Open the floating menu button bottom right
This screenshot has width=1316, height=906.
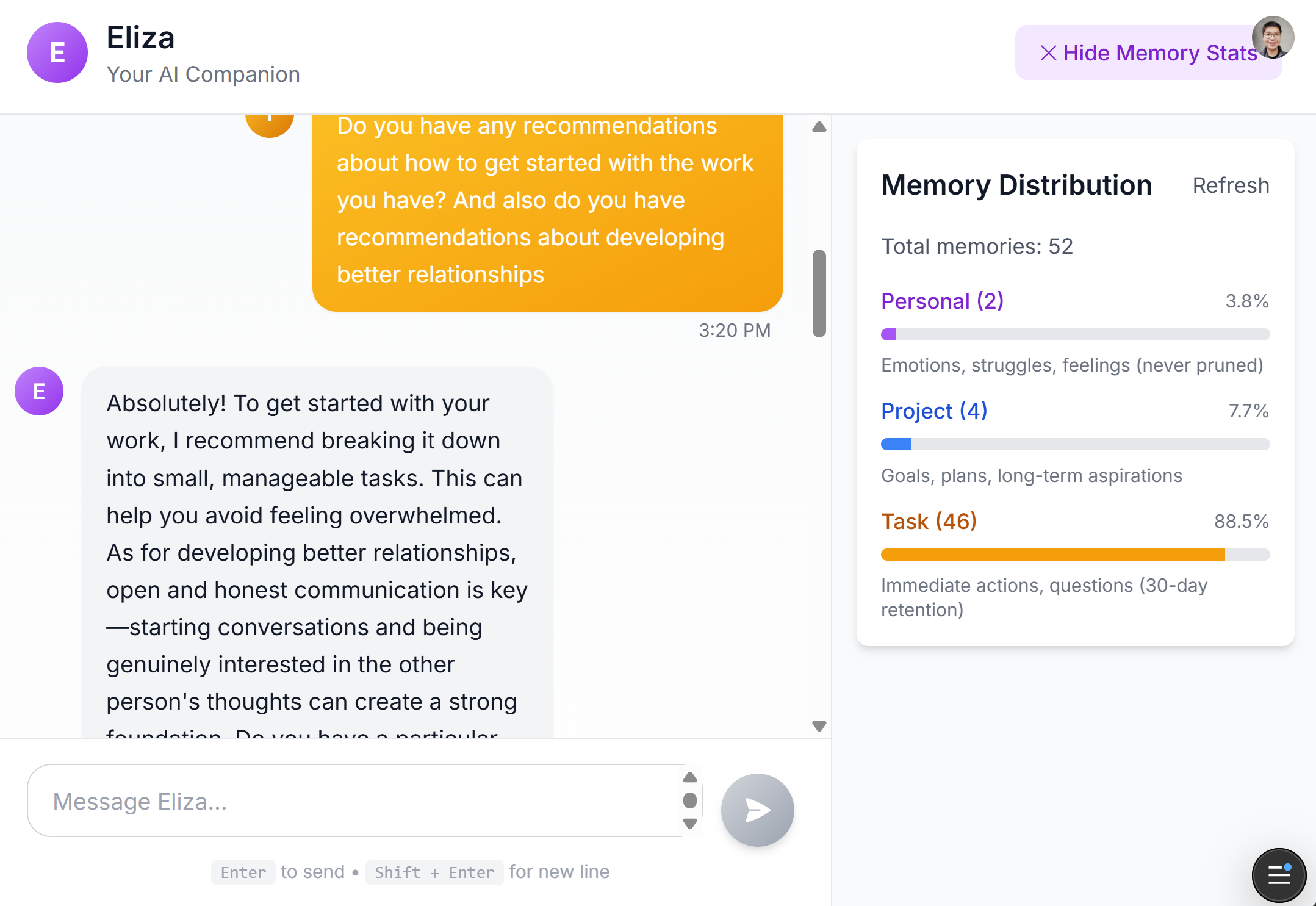coord(1278,875)
